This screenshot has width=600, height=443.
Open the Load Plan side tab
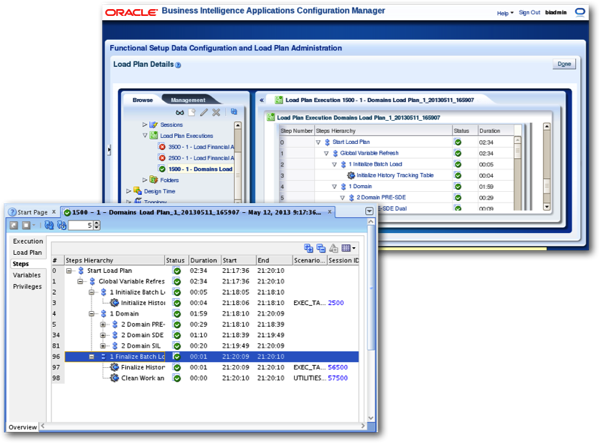27,252
